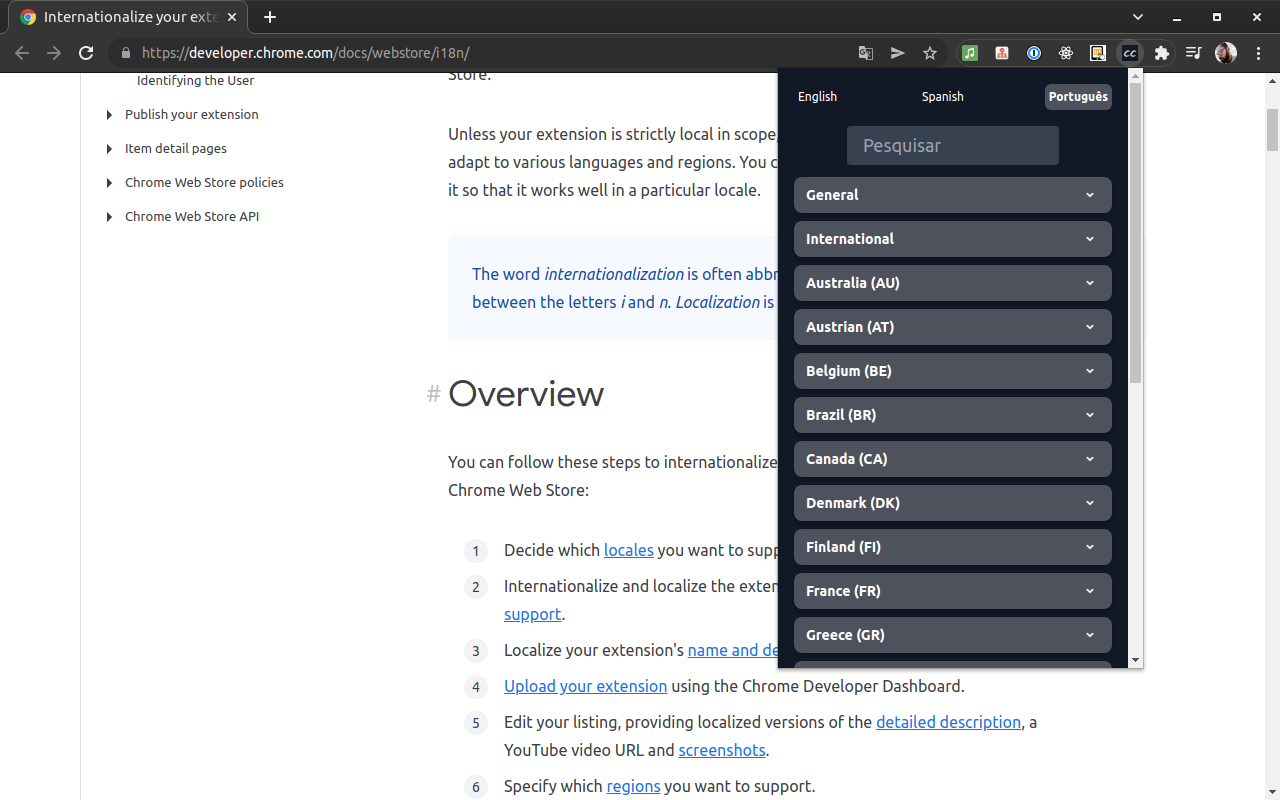Click the Google Translate icon in address bar
Viewport: 1280px width, 800px height.
[x=866, y=53]
